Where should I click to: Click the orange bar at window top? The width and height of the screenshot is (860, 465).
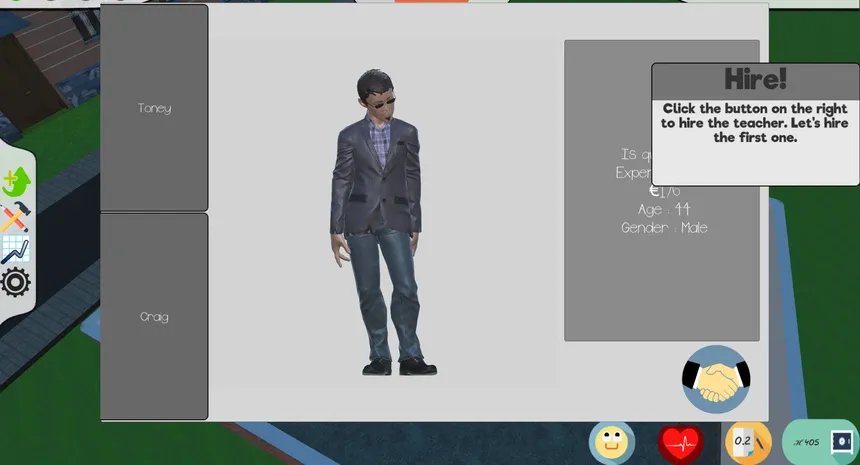tap(431, 1)
